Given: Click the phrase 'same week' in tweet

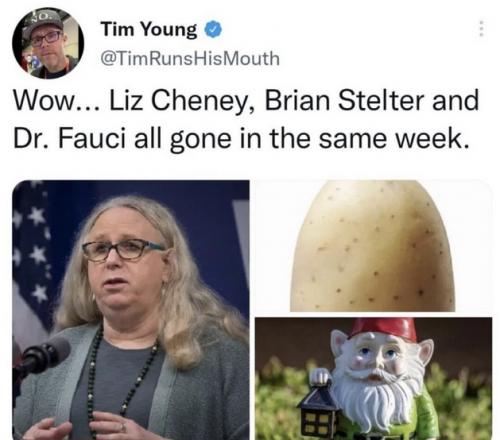Looking at the screenshot, I should click(x=391, y=138).
